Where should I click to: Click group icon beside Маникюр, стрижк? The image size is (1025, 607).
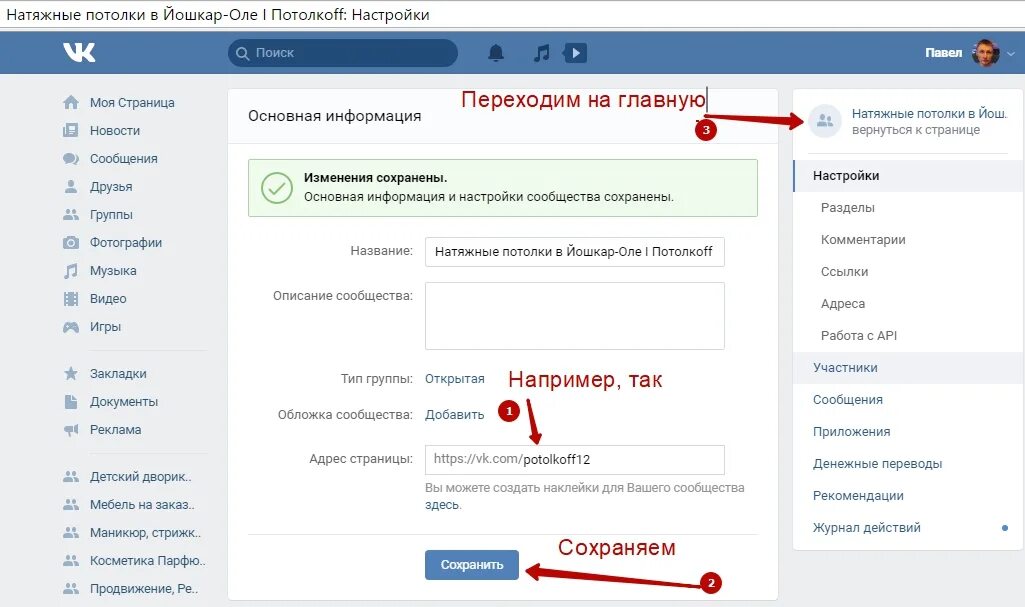[71, 533]
